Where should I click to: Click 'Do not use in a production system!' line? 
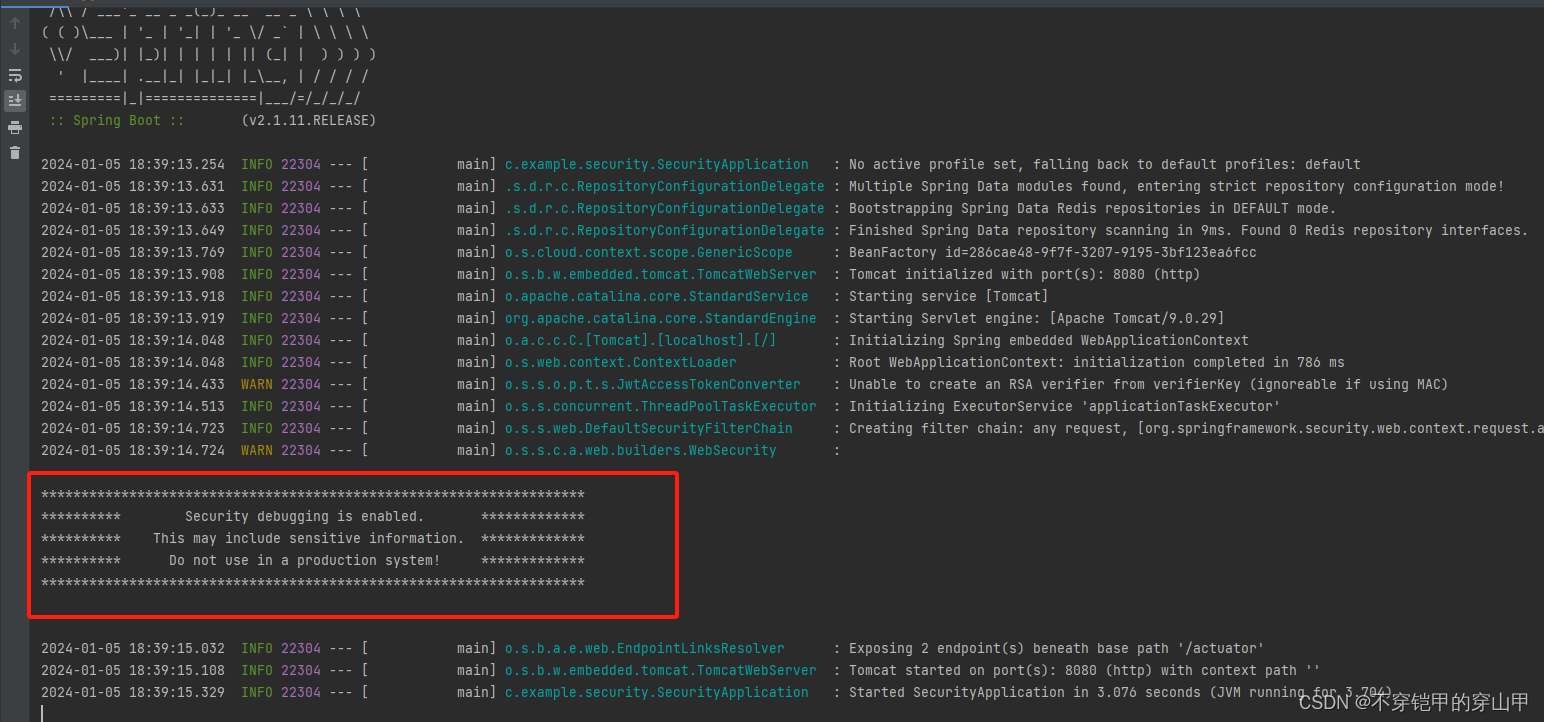coord(304,560)
